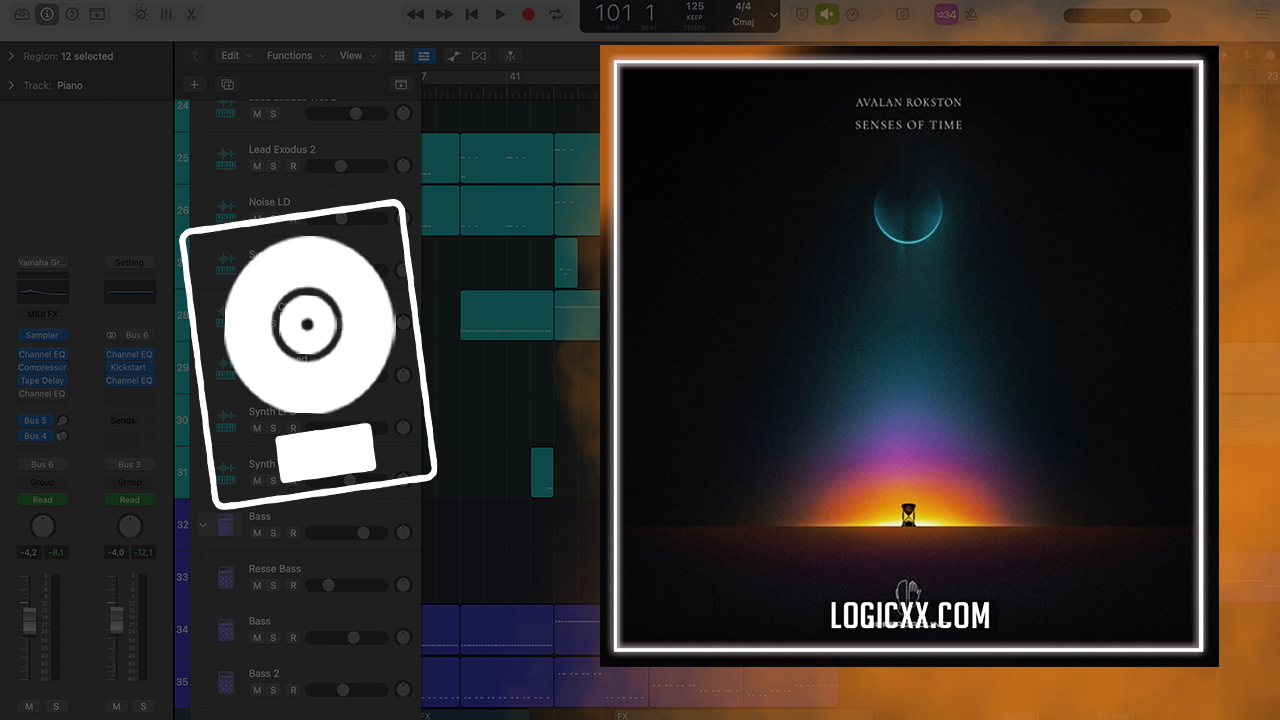Open the Tape Delay plugin slot
1280x720 pixels.
tap(42, 381)
